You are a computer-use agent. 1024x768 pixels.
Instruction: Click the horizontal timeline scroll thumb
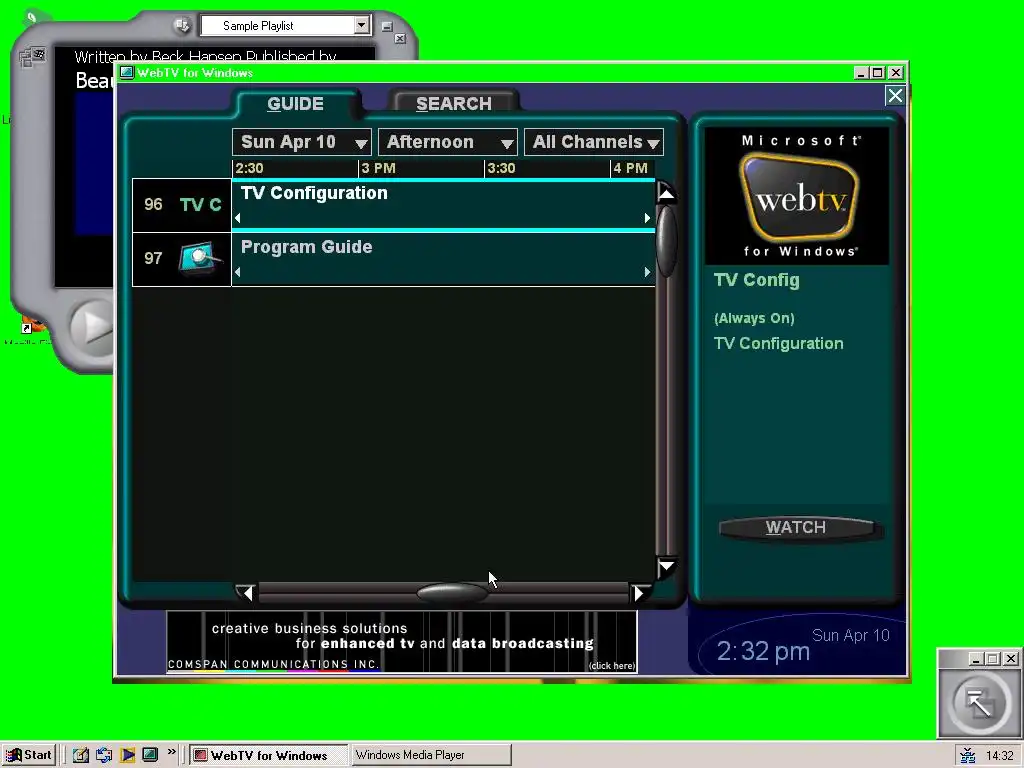(452, 593)
